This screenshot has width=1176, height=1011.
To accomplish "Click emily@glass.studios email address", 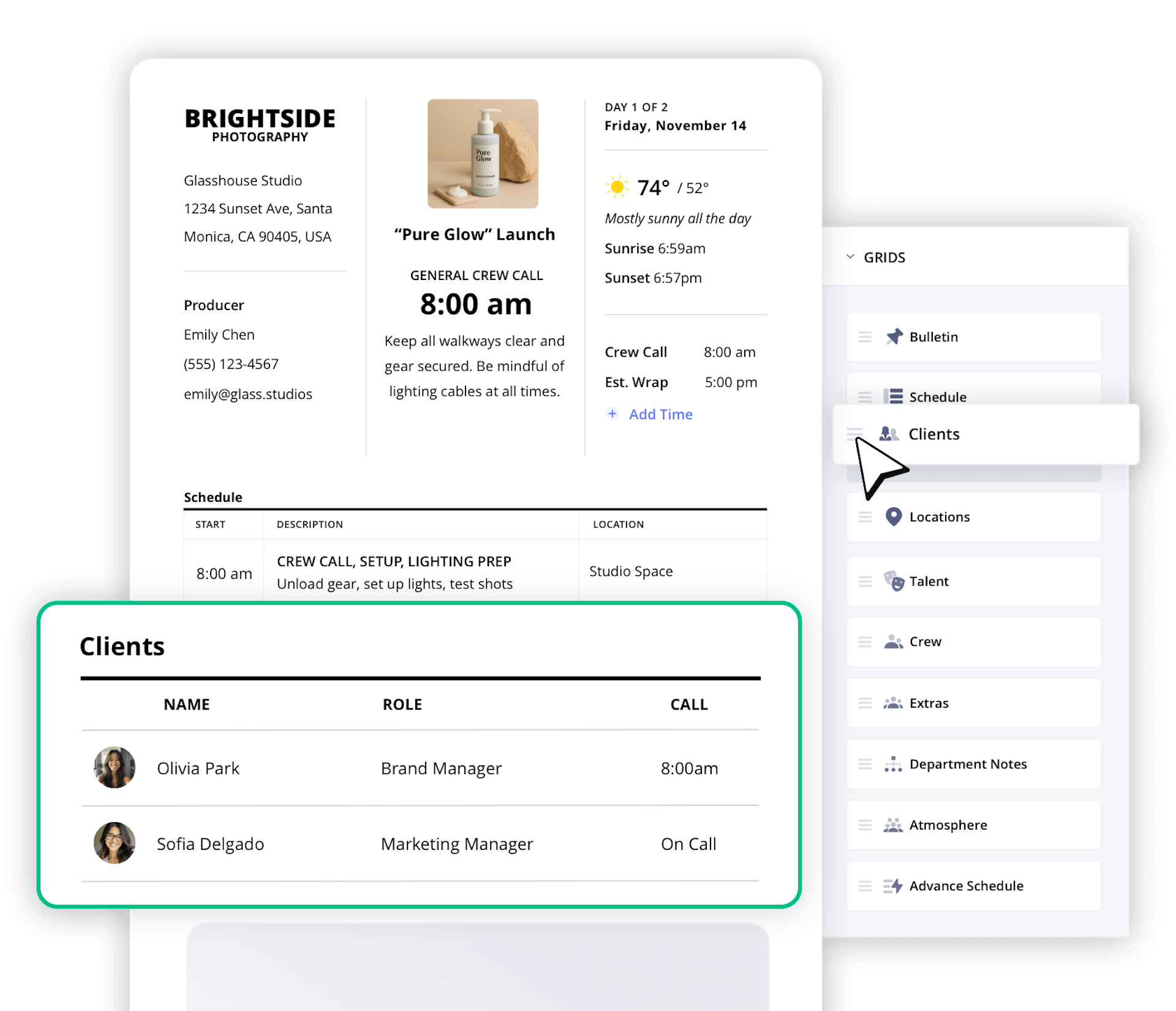I will tap(247, 394).
